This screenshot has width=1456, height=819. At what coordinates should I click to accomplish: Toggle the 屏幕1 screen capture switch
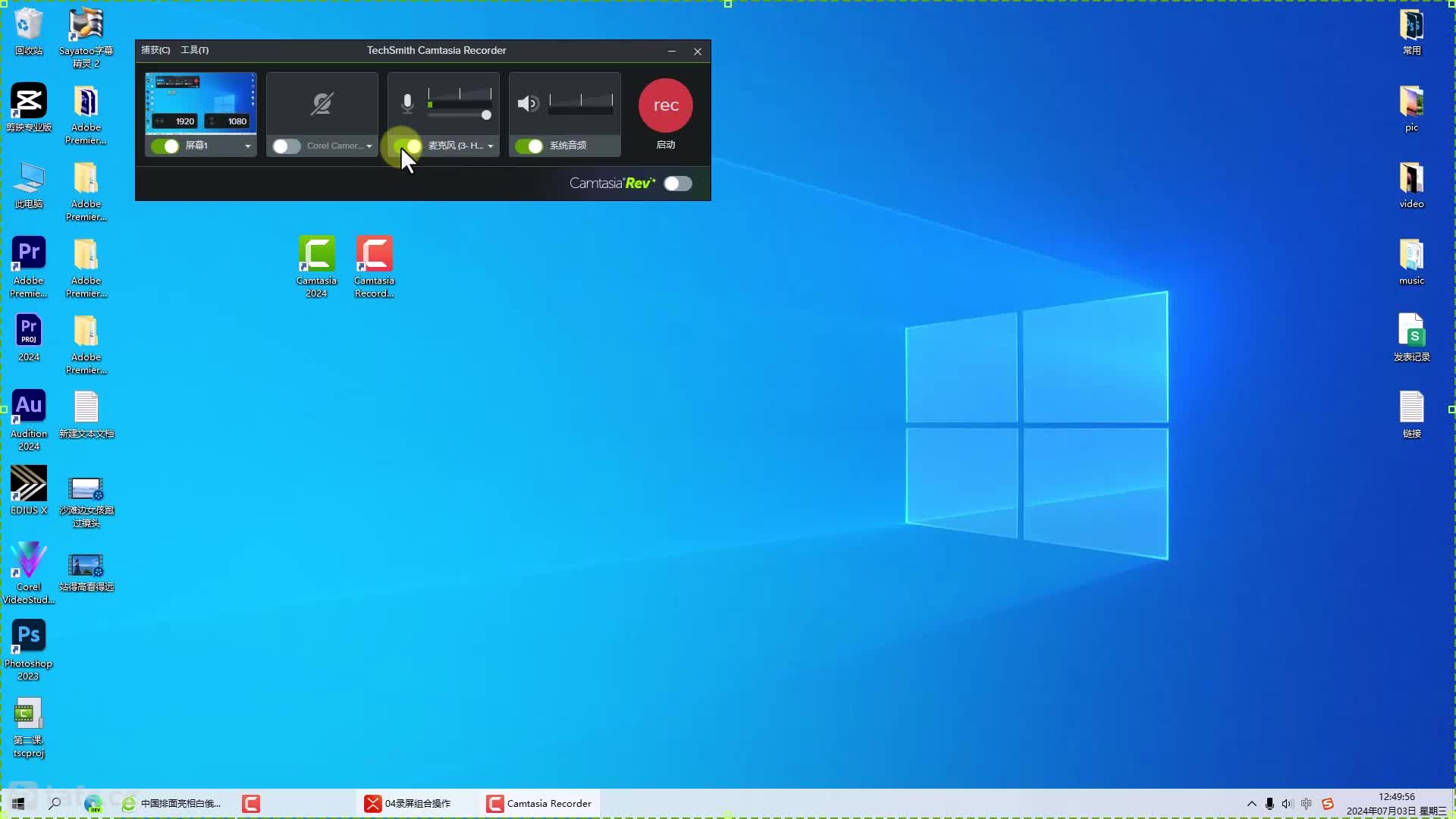[x=165, y=146]
